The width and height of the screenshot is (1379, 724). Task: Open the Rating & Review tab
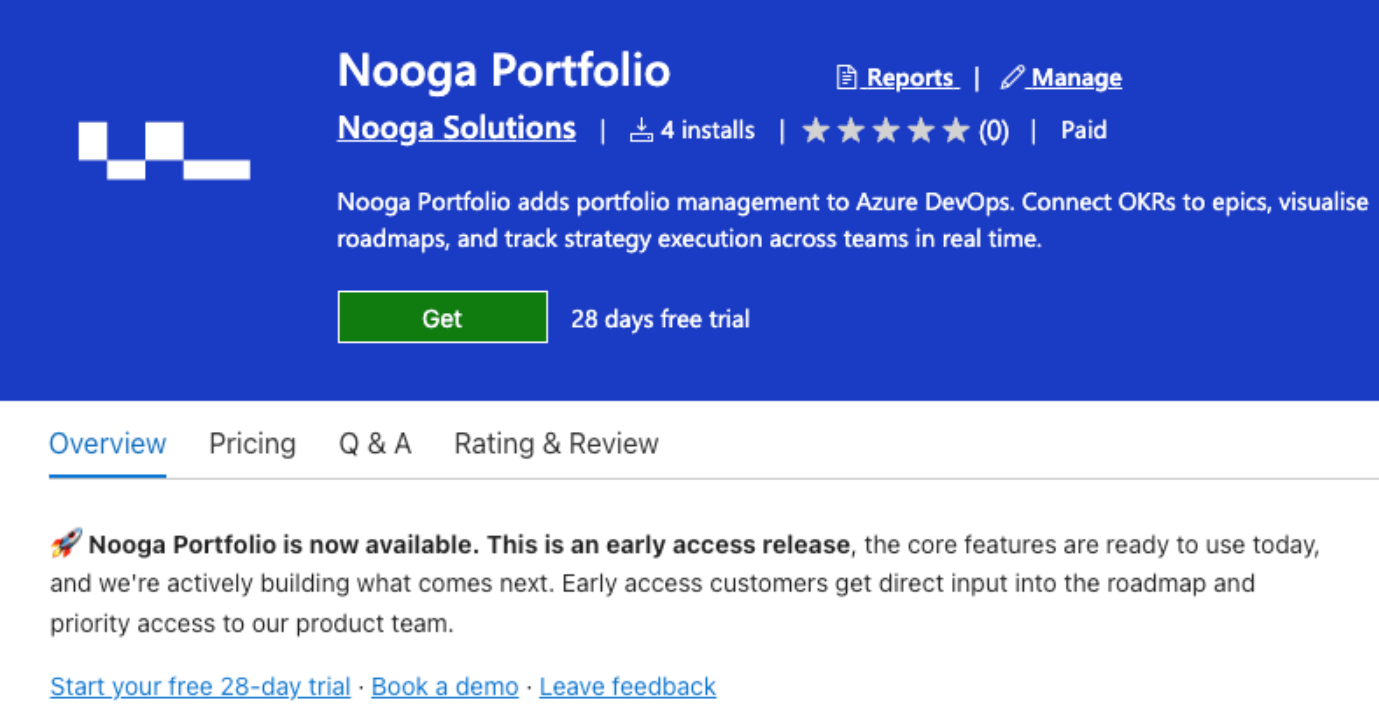556,444
